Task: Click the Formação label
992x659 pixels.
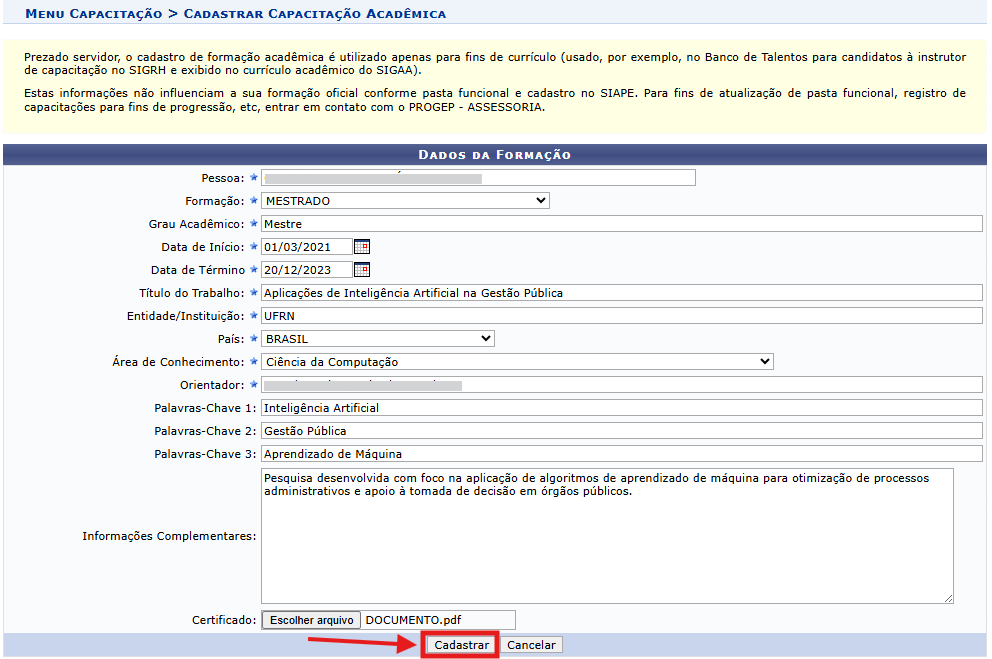Action: (214, 201)
